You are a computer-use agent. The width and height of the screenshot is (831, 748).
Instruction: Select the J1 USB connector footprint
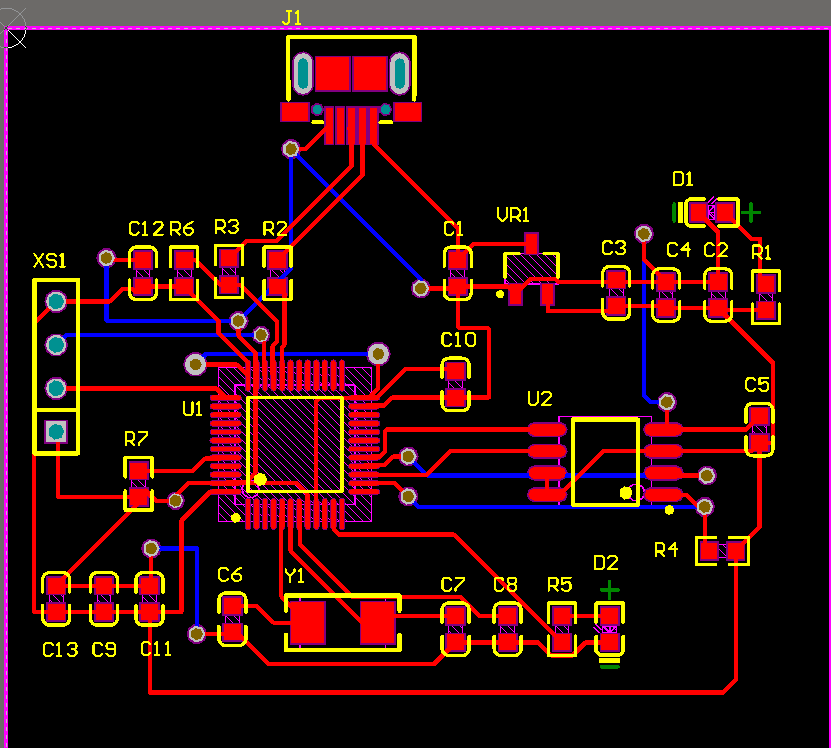[352, 73]
